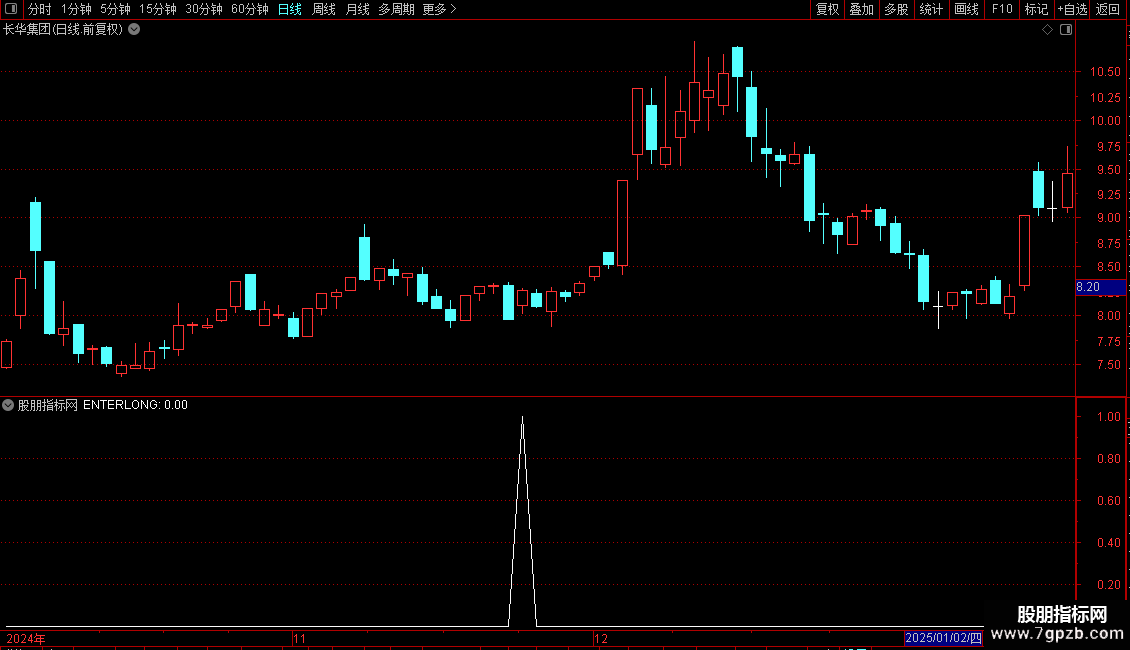Expand the 更多 periods menu
Image resolution: width=1130 pixels, height=650 pixels.
point(440,9)
